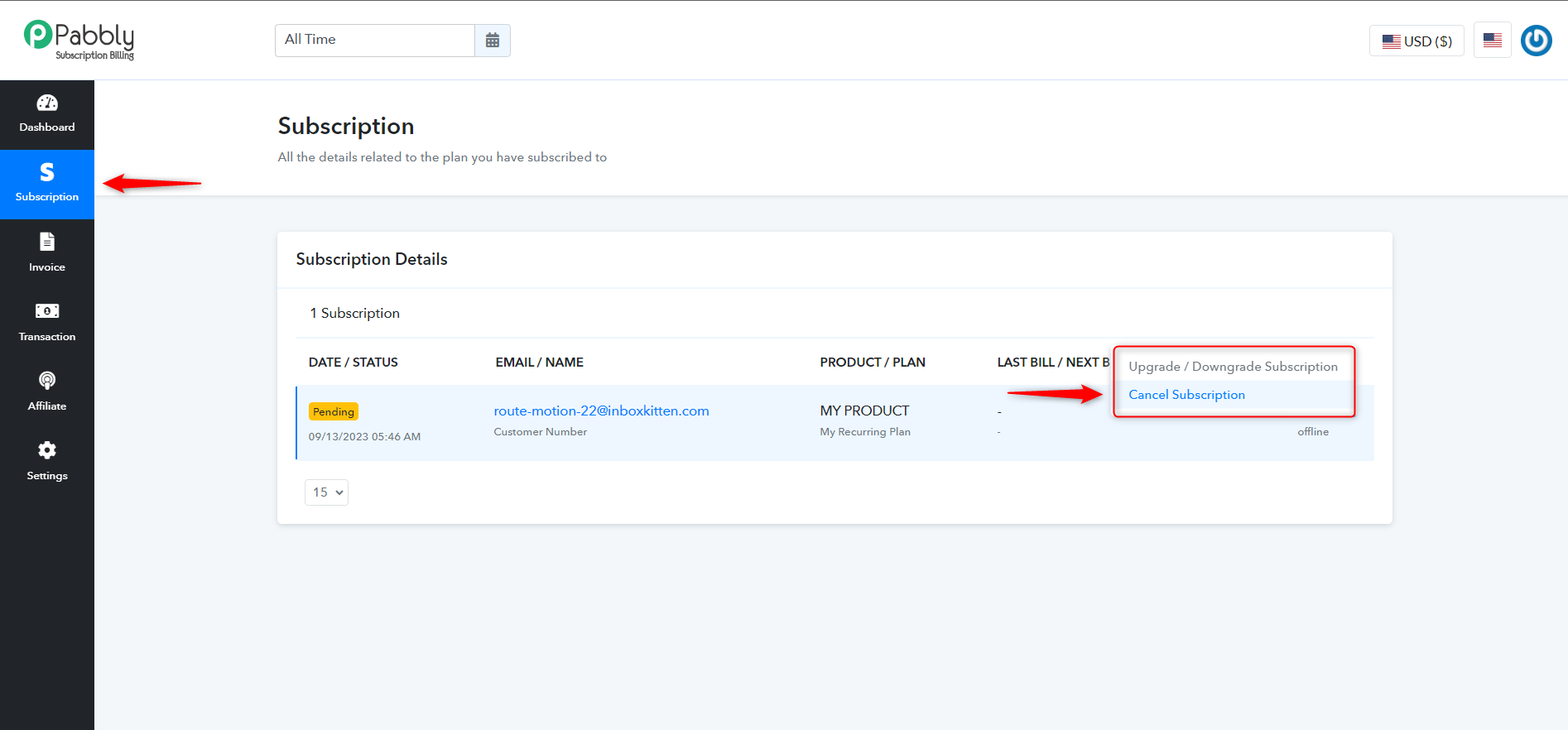The image size is (1568, 730).
Task: Expand the 15 rows-per-page dropdown
Action: pos(327,492)
